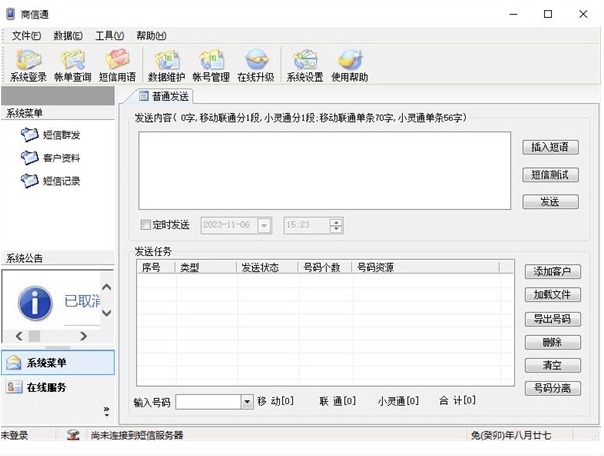Open the 短信用语 toolbar icon
The height and width of the screenshot is (456, 604).
[x=117, y=65]
